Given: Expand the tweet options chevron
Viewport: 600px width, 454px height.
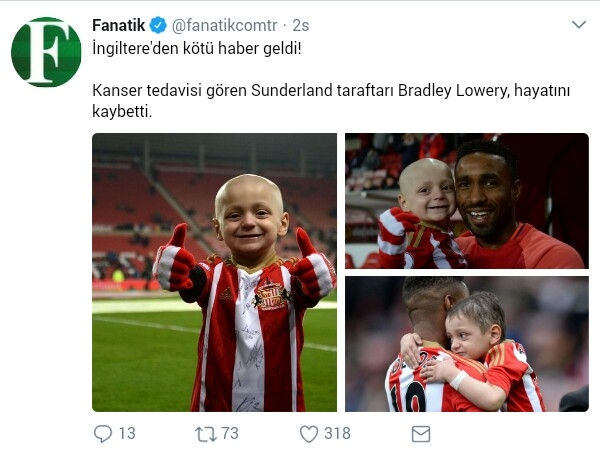Looking at the screenshot, I should point(579,24).
